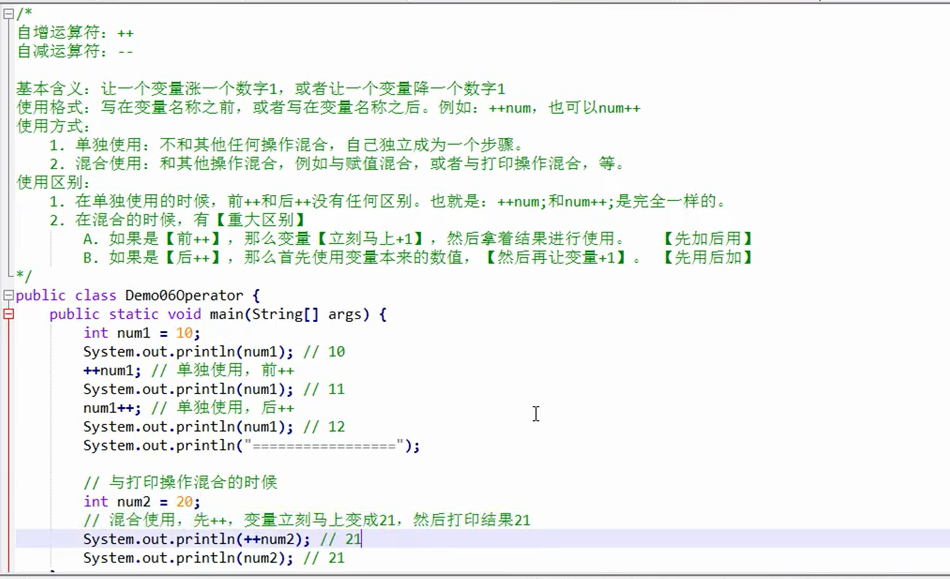Click the comment line starting '基本含义'
The height and width of the screenshot is (579, 950).
pos(261,89)
